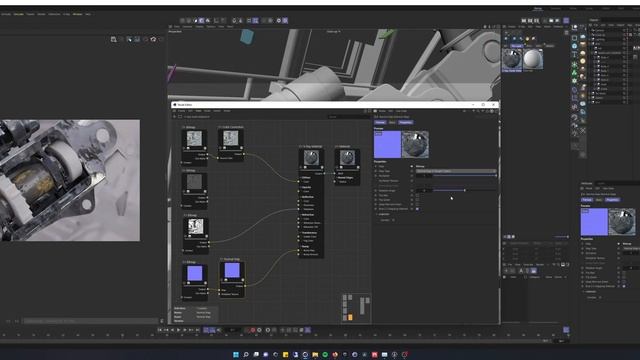Click the rendered image in picture viewer

pyautogui.click(x=70, y=180)
